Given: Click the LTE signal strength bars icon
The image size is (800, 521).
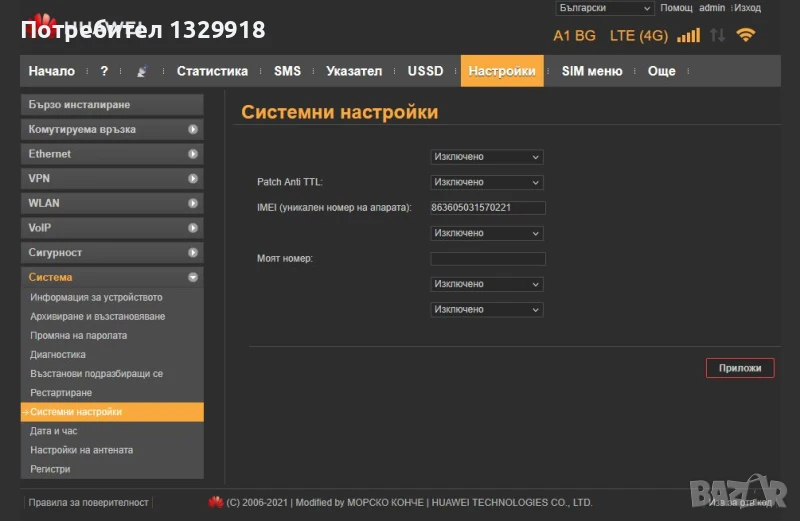Looking at the screenshot, I should click(688, 36).
